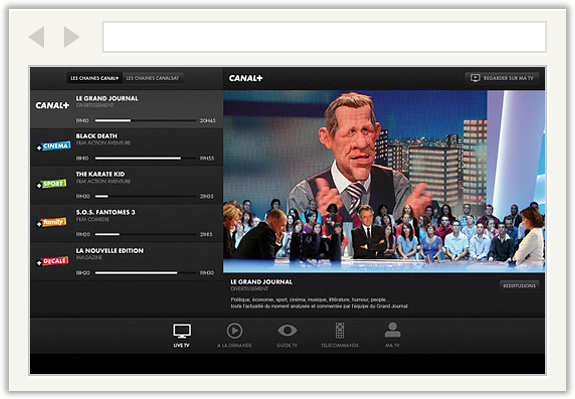Click the Black Death program title
The height and width of the screenshot is (399, 575).
(x=96, y=136)
